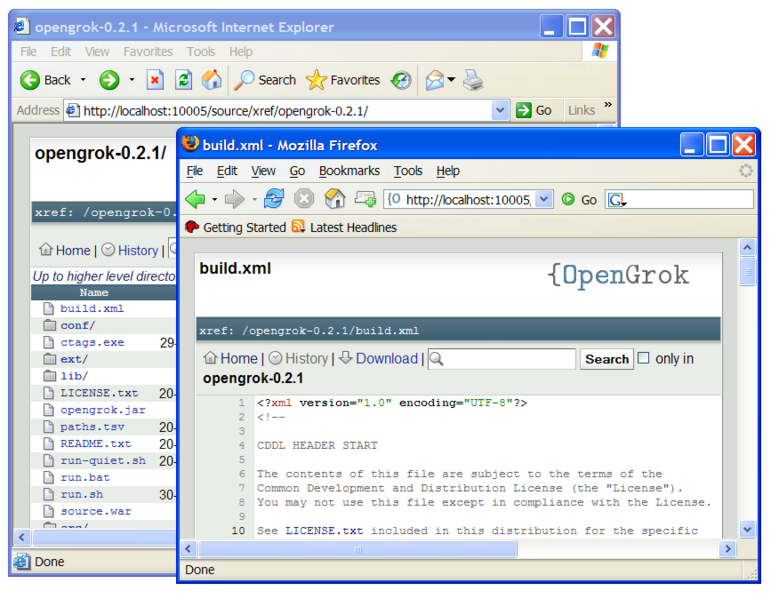The height and width of the screenshot is (599, 779).
Task: Click Firefox Home icon in toolbar
Action: pos(335,199)
